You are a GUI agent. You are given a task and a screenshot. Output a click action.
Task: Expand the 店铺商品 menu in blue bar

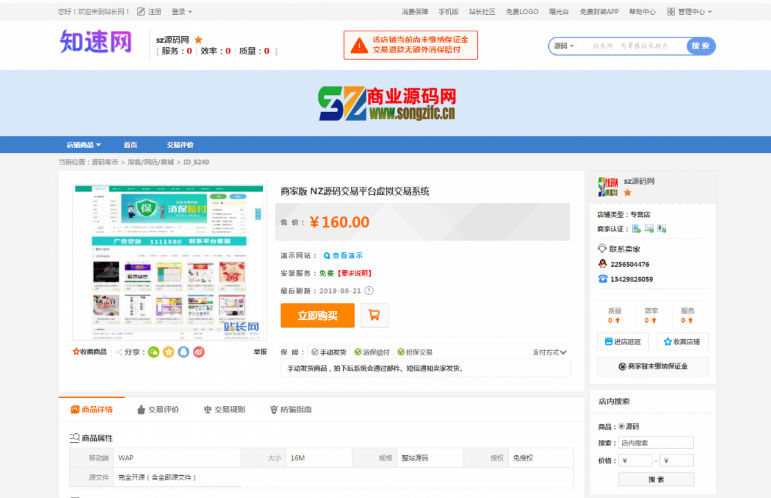click(x=84, y=145)
